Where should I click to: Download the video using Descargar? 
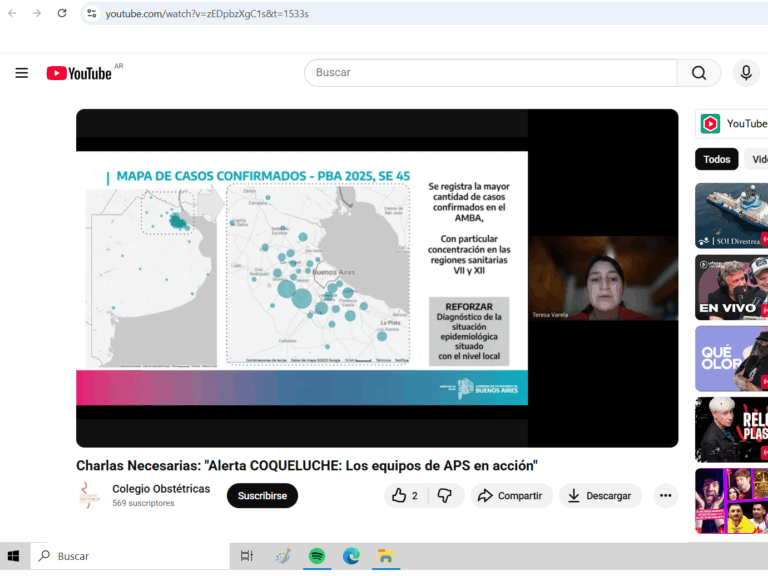[600, 496]
